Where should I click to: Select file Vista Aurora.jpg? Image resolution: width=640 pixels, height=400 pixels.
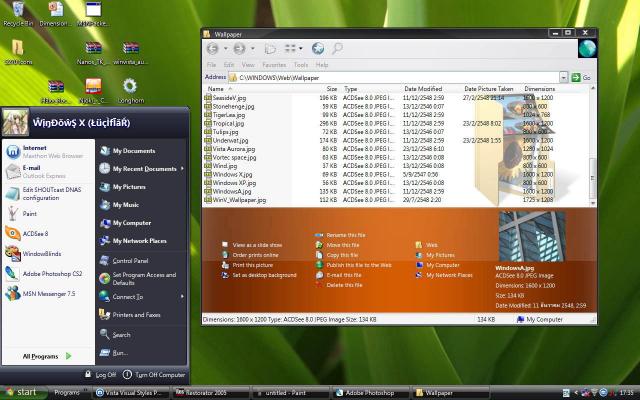coord(234,149)
